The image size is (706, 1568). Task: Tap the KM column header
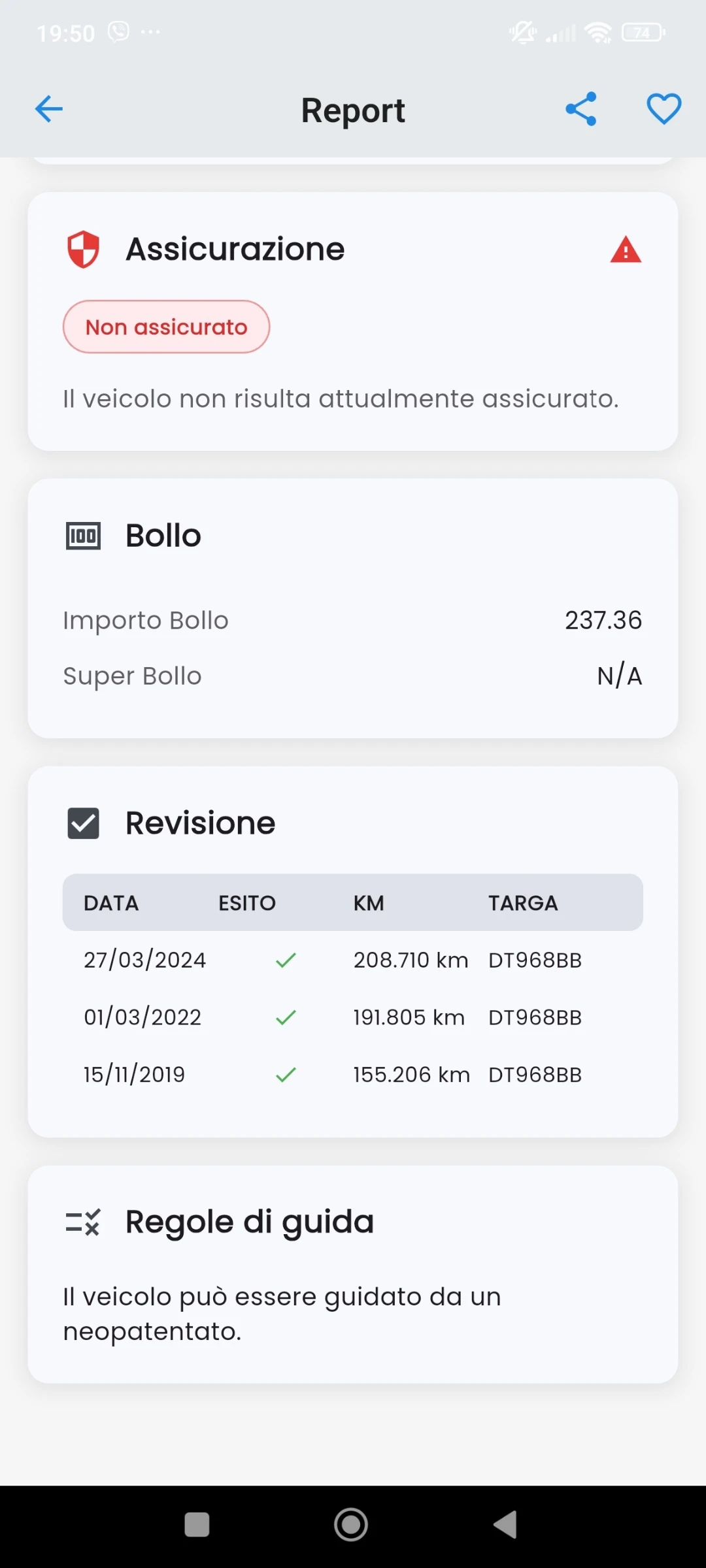[369, 903]
